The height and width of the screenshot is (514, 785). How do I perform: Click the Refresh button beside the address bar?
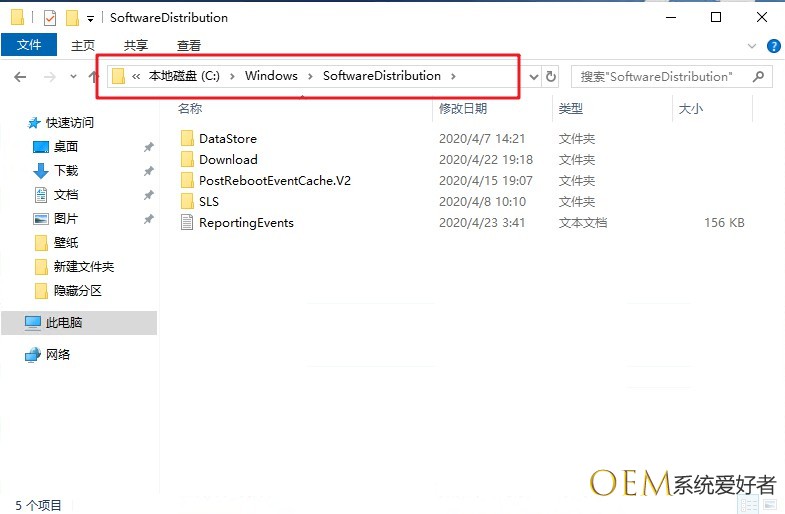click(x=551, y=76)
